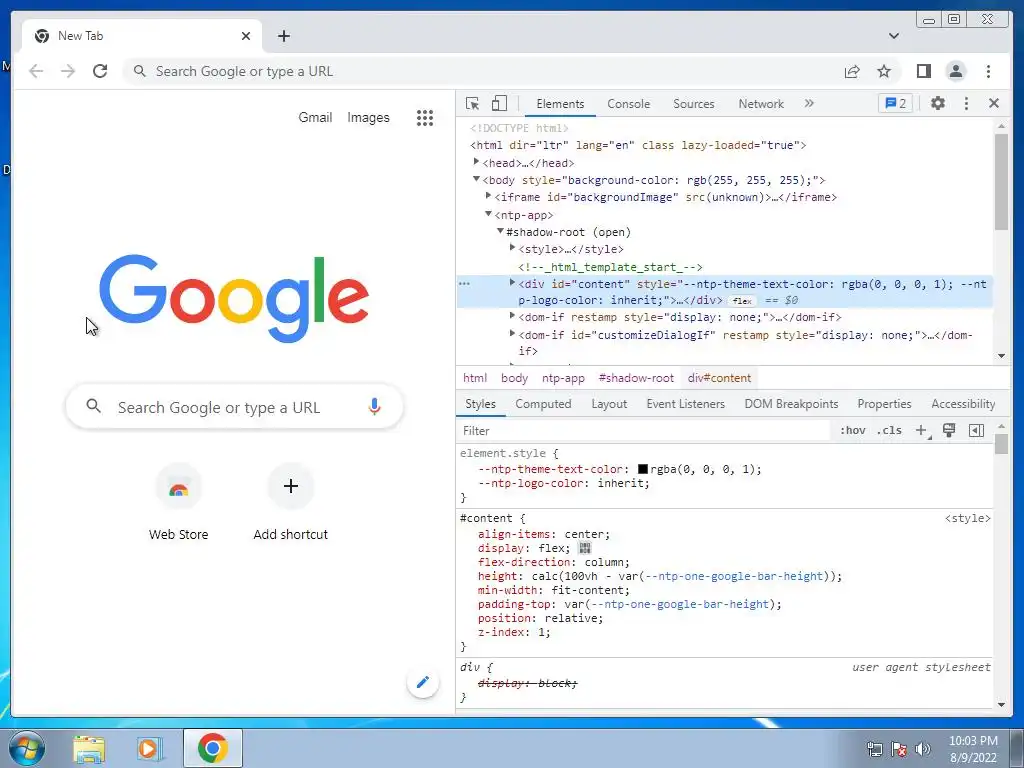Viewport: 1024px width, 768px height.
Task: Search by voice microphone icon
Action: (374, 407)
